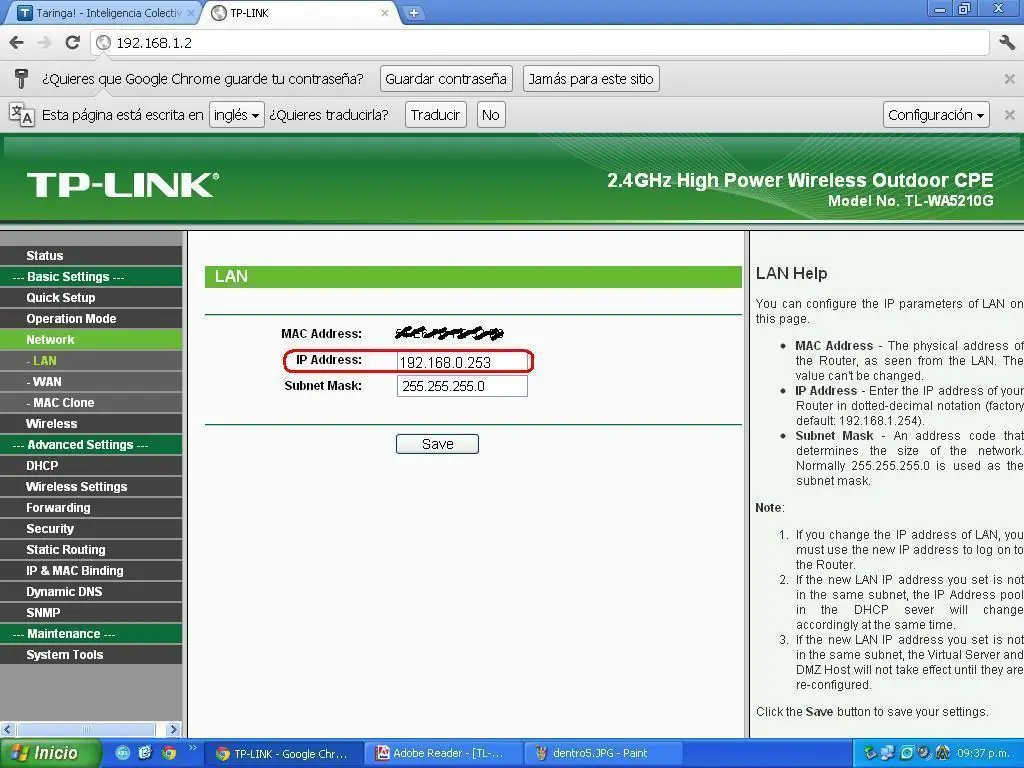Click the translate icon in translation bar
Viewport: 1024px width, 768px height.
22,115
